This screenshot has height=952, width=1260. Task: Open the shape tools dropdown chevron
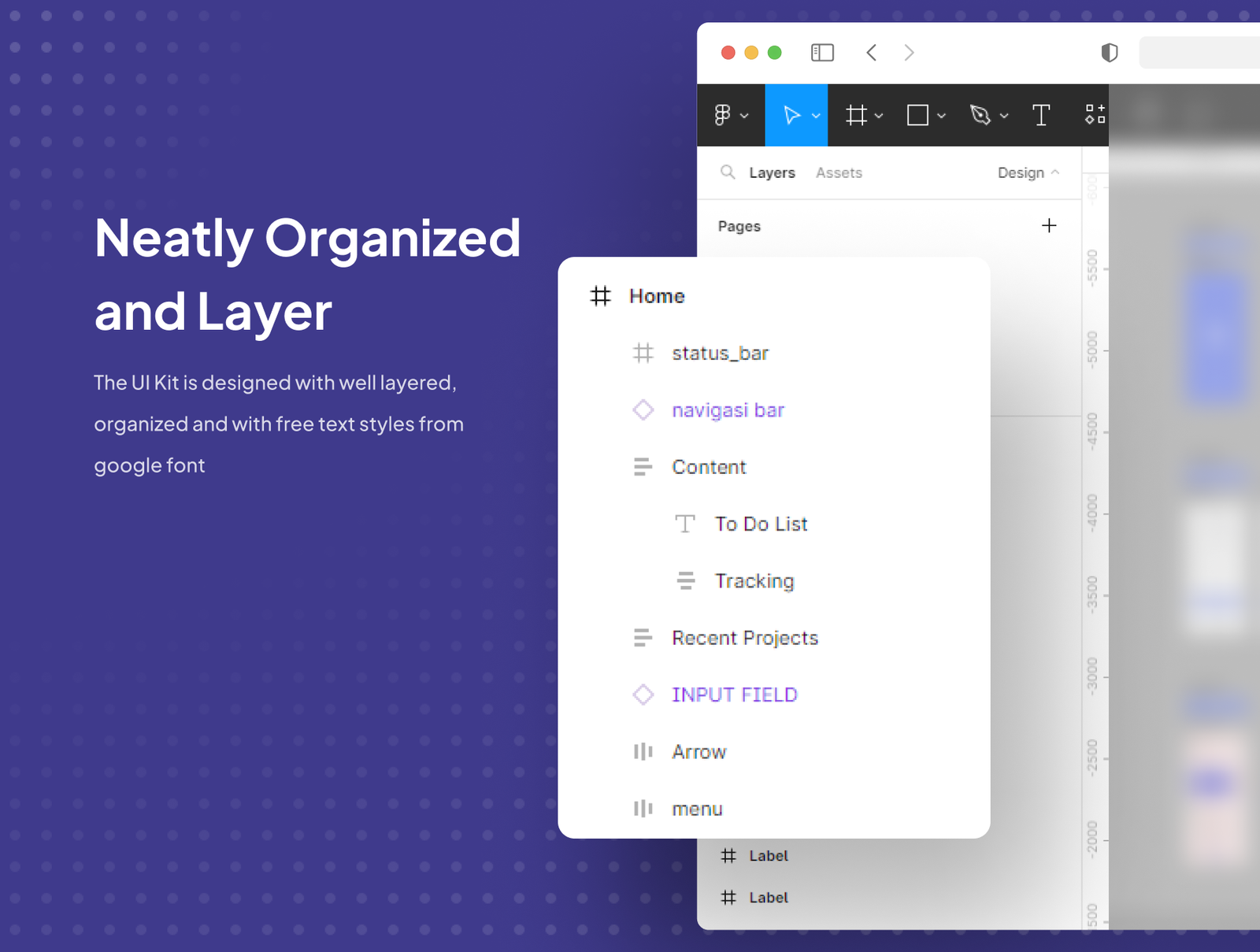click(x=942, y=116)
